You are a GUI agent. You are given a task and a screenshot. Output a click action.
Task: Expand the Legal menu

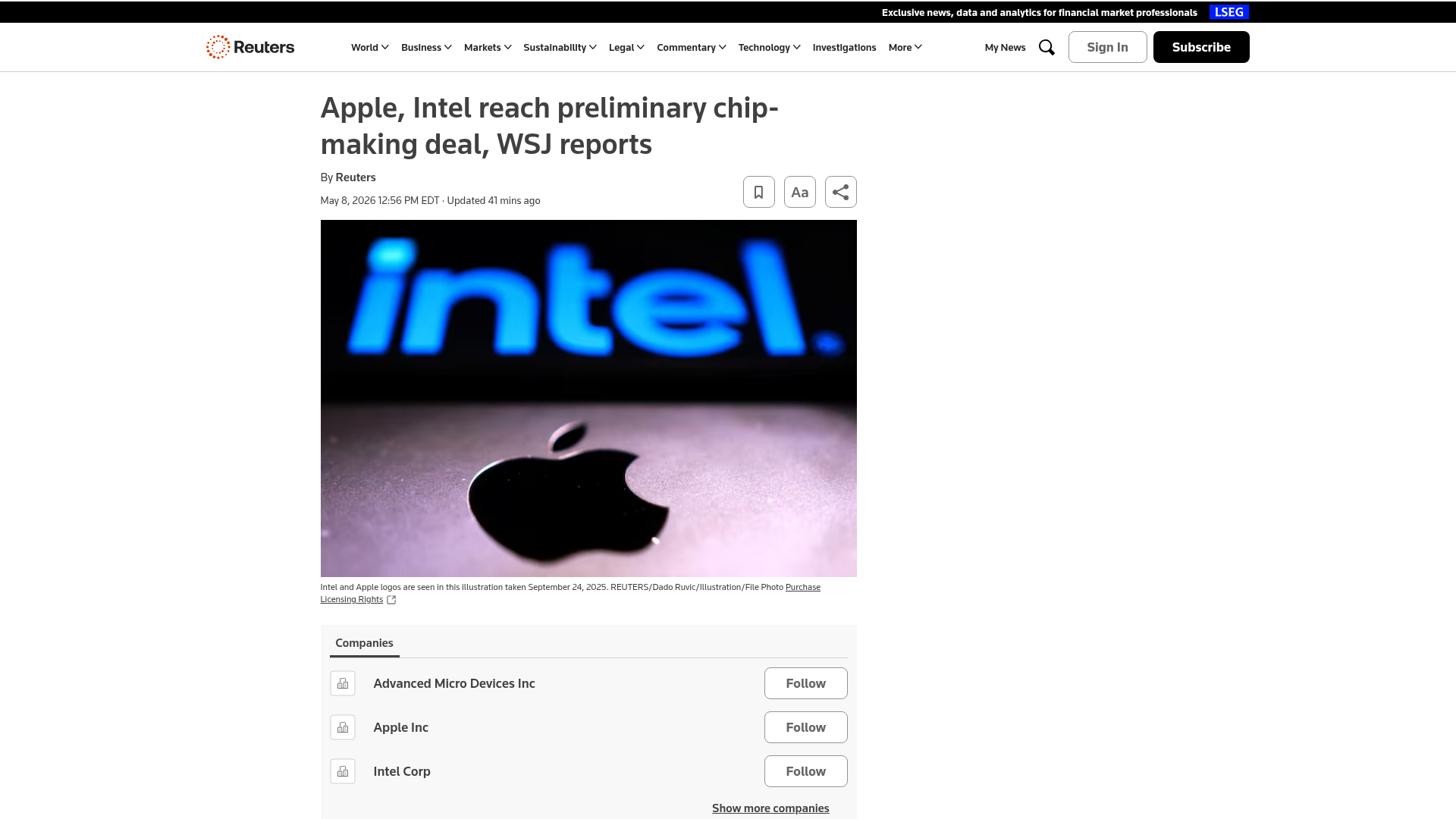(x=626, y=47)
